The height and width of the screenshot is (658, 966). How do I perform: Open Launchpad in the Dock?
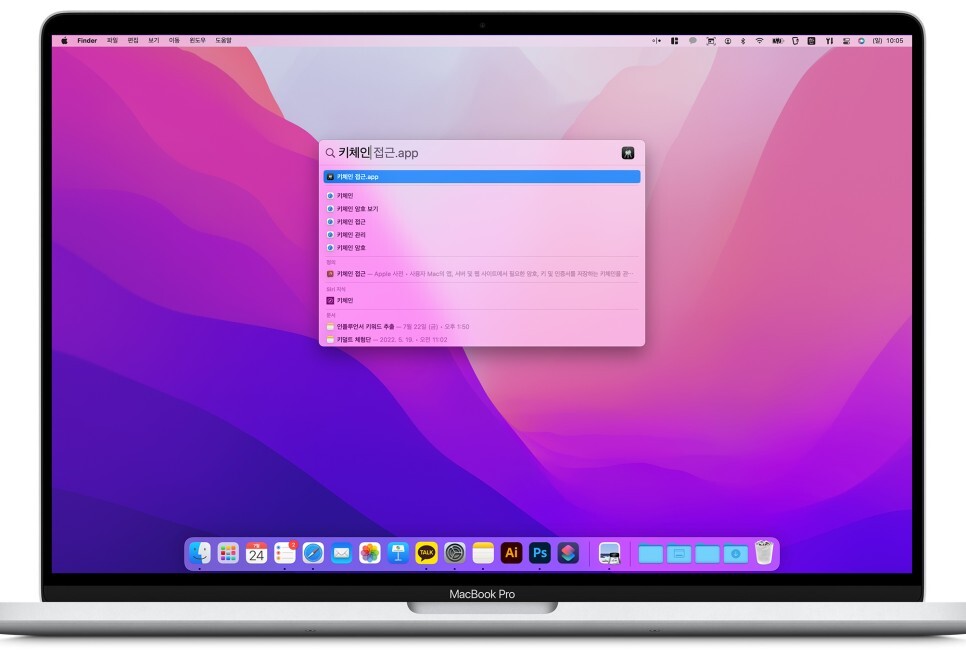(x=228, y=553)
